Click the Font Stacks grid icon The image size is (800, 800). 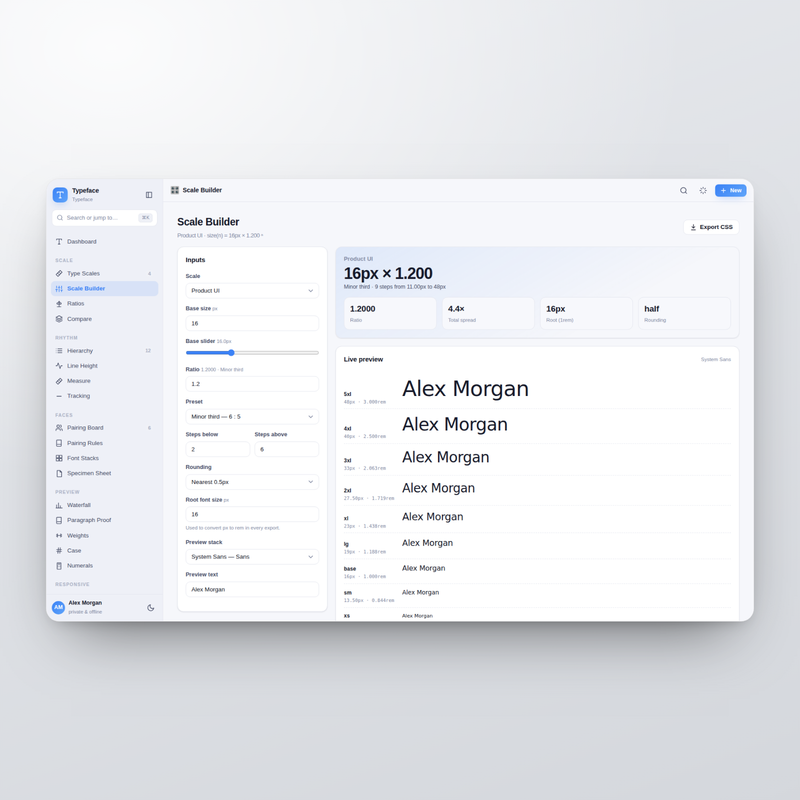[59, 458]
